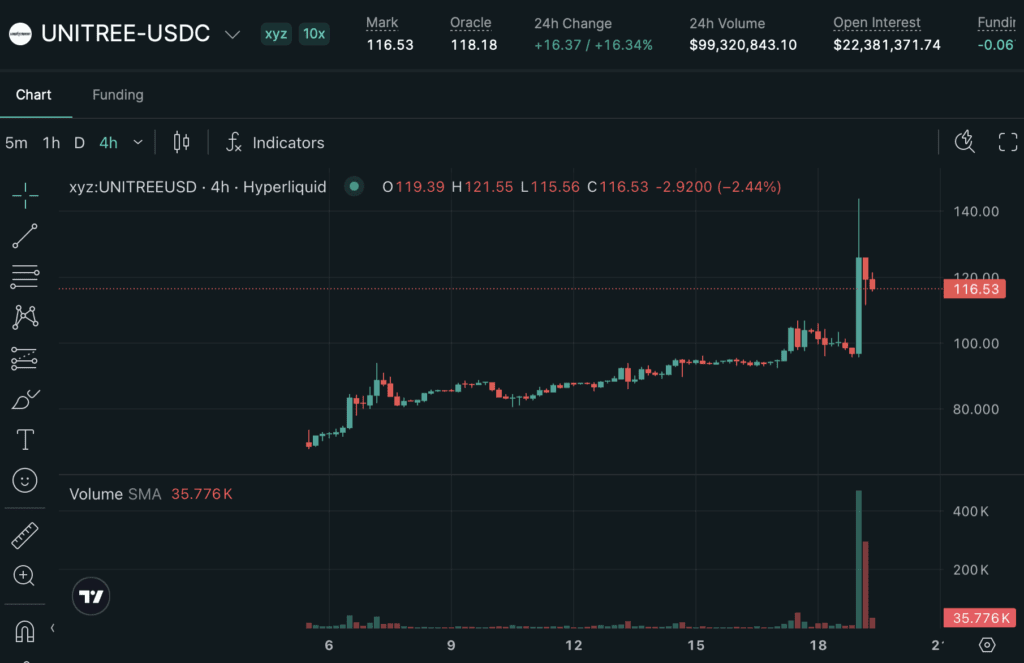Click the quick search lightning icon
Viewport: 1024px width, 663px height.
[965, 141]
